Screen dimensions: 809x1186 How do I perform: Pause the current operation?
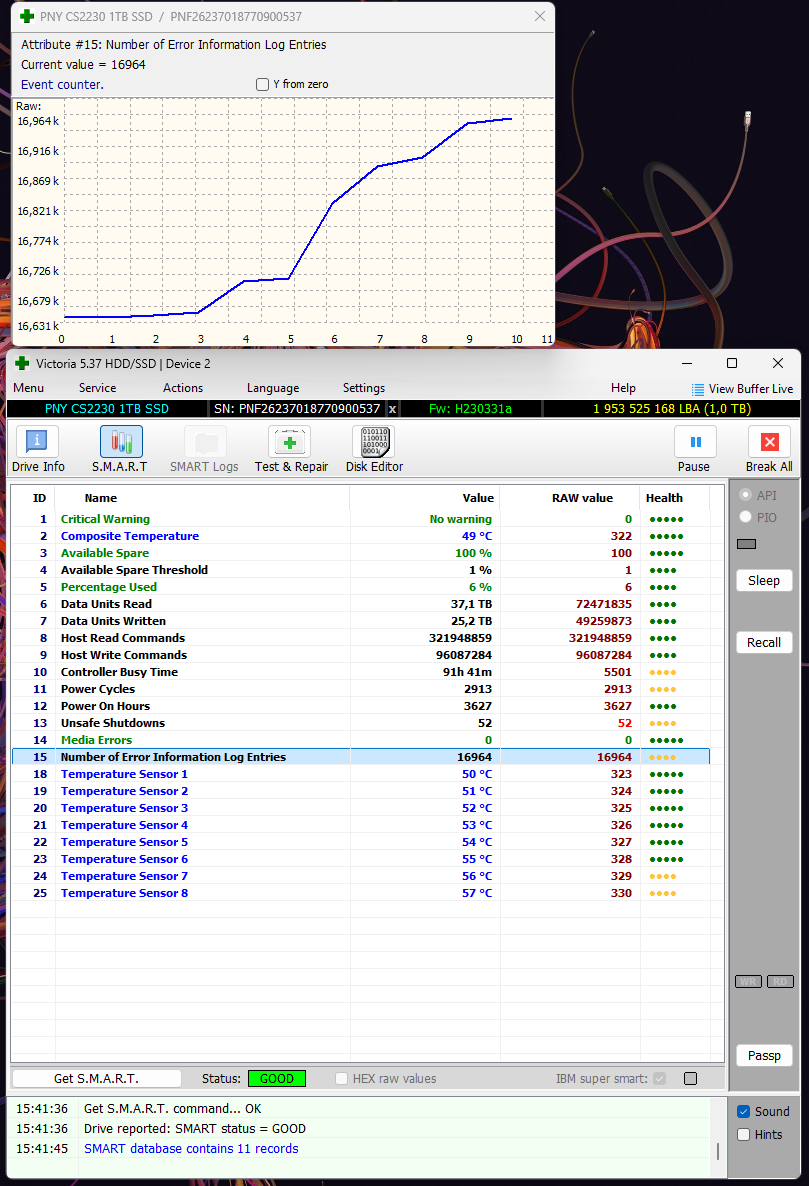click(694, 449)
